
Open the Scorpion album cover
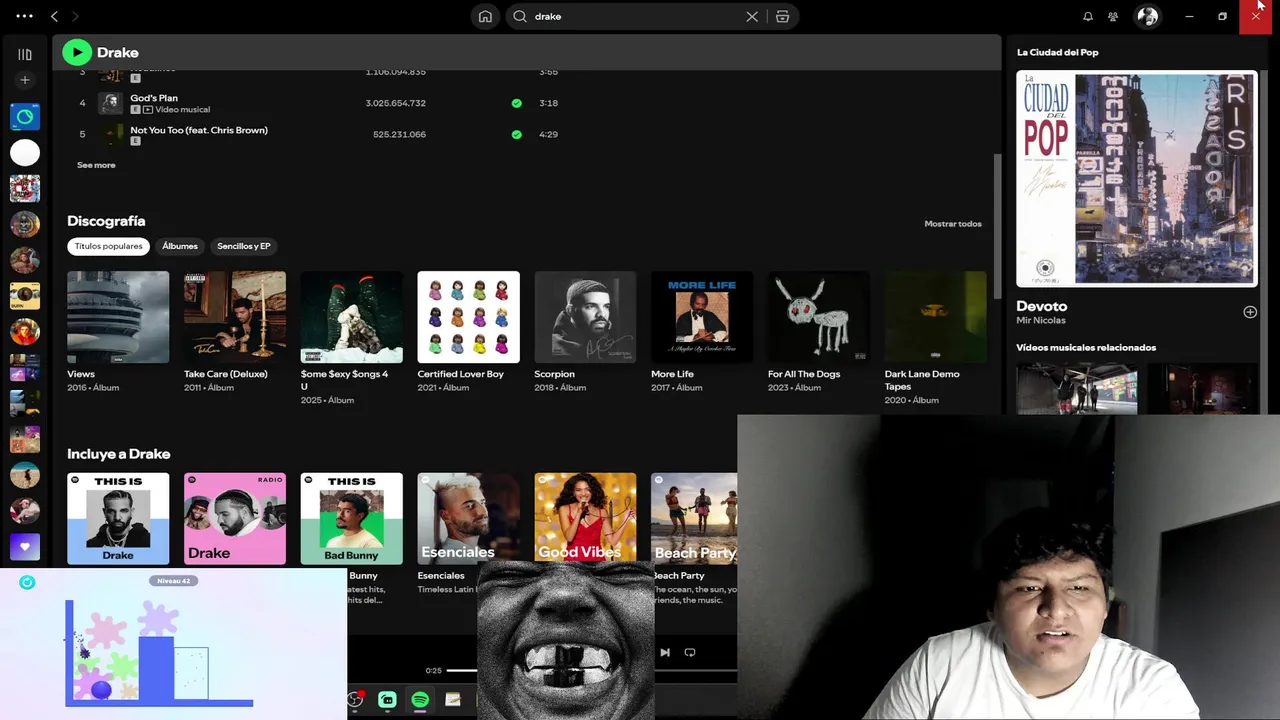click(585, 317)
